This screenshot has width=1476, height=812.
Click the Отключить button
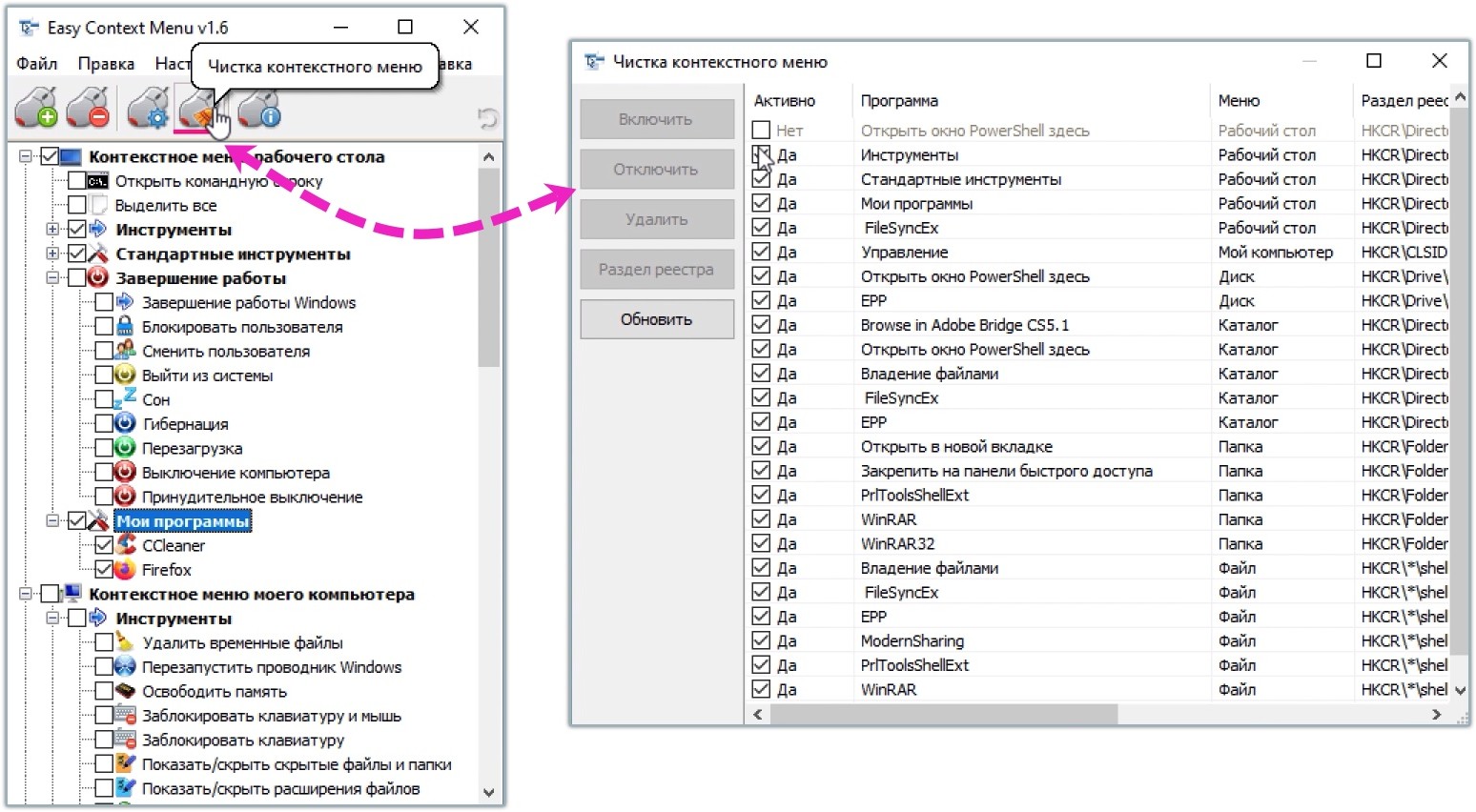pos(657,170)
